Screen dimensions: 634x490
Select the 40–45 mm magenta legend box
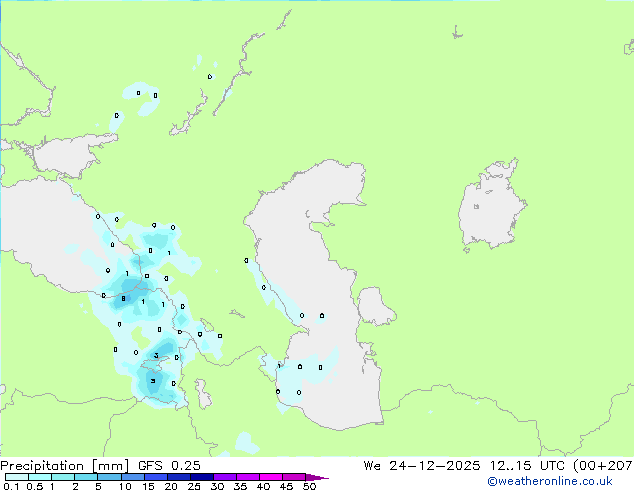tap(271, 477)
